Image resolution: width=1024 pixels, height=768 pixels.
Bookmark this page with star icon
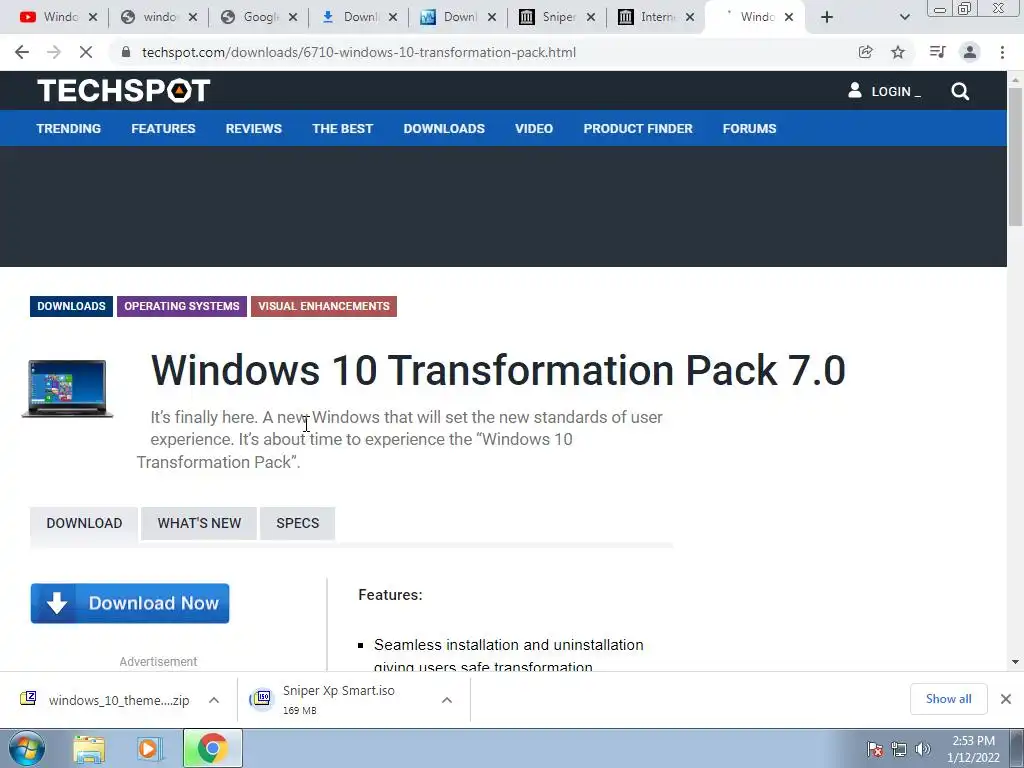(898, 52)
